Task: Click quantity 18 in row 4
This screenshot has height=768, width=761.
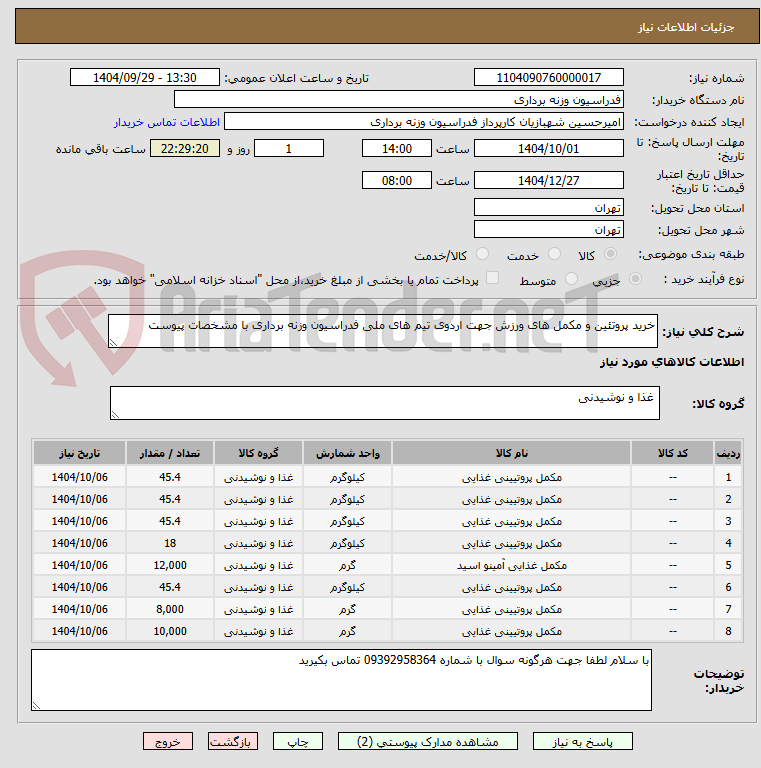Action: 170,543
